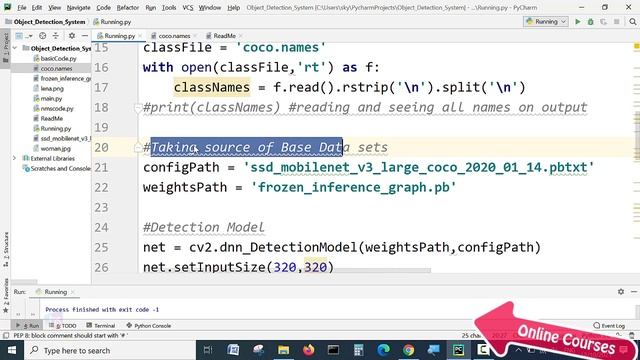Open the Event Log
This screenshot has height=360, width=640.
click(609, 326)
